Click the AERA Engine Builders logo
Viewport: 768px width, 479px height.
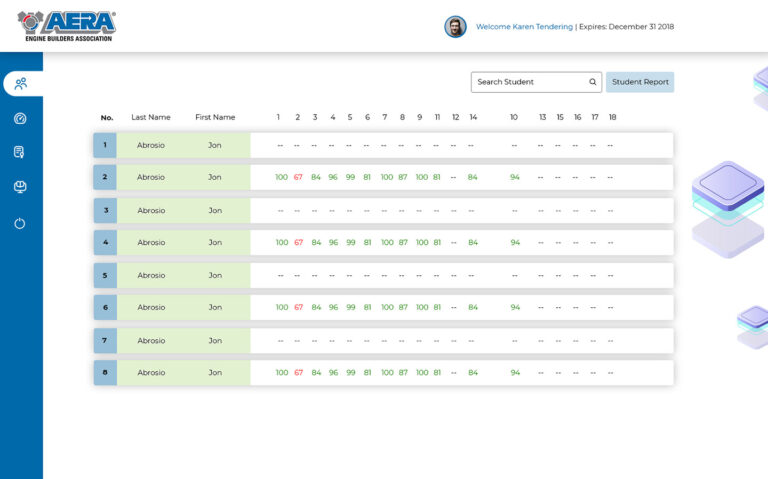tap(66, 26)
